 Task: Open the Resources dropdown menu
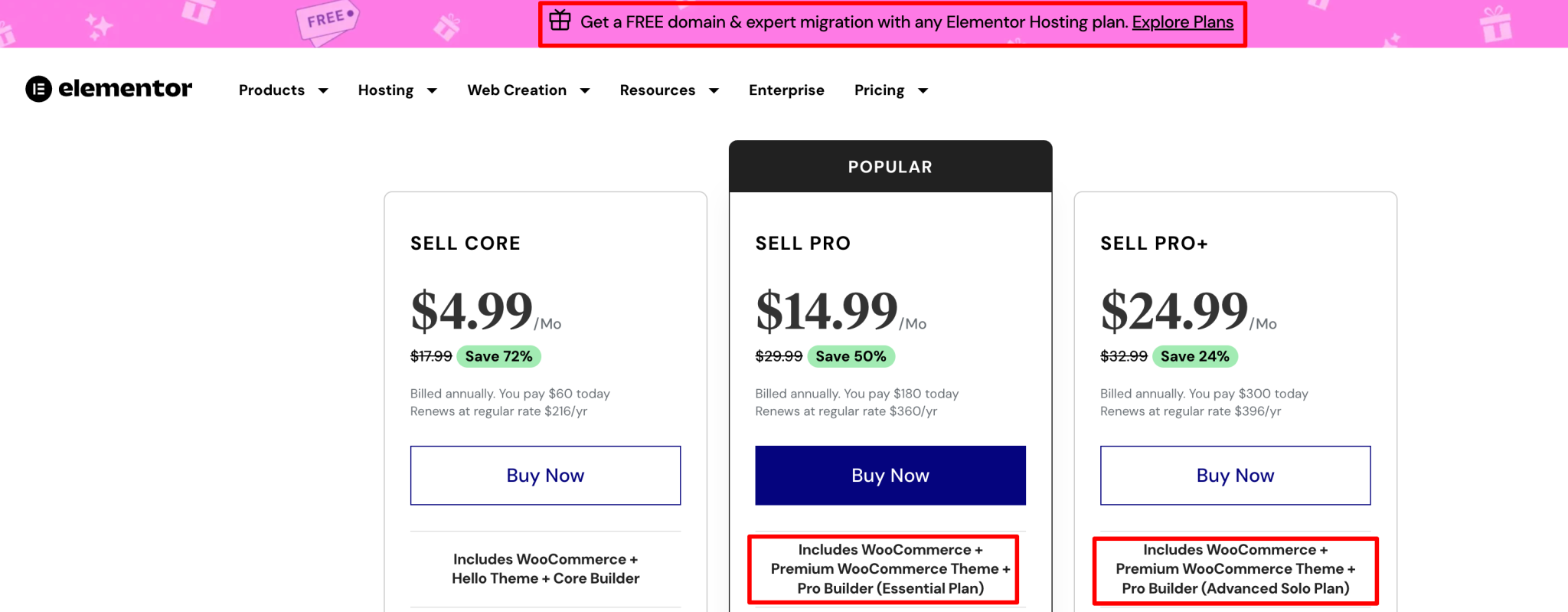[668, 90]
